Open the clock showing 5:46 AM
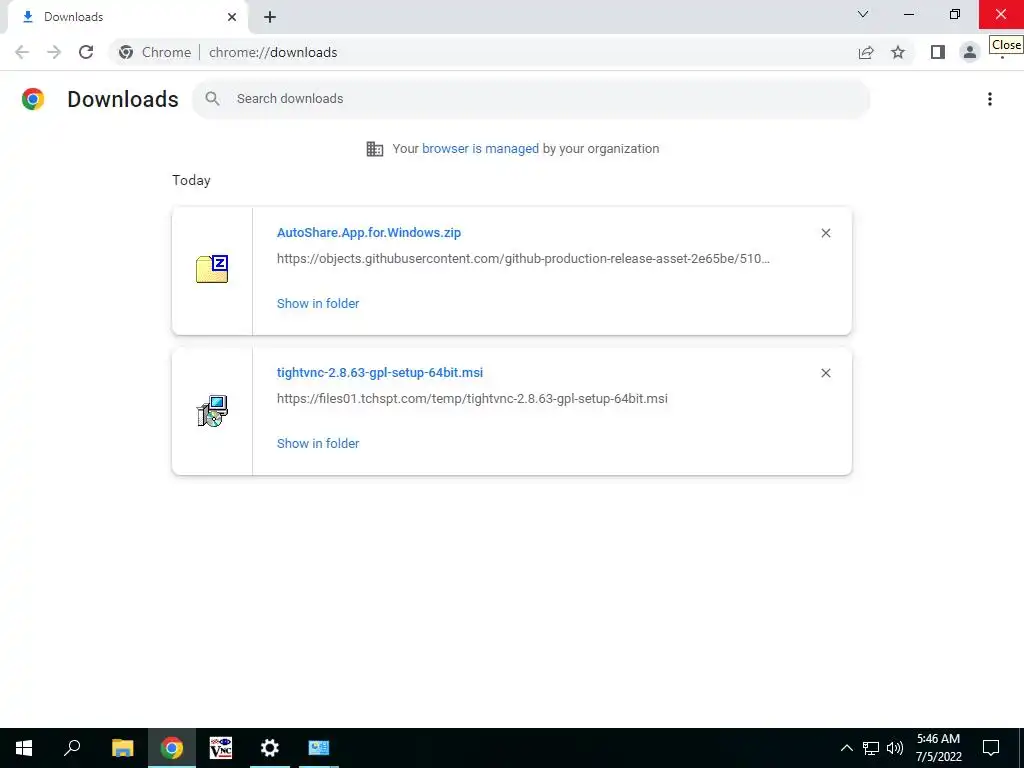Screen dimensions: 1024x768 click(x=938, y=748)
